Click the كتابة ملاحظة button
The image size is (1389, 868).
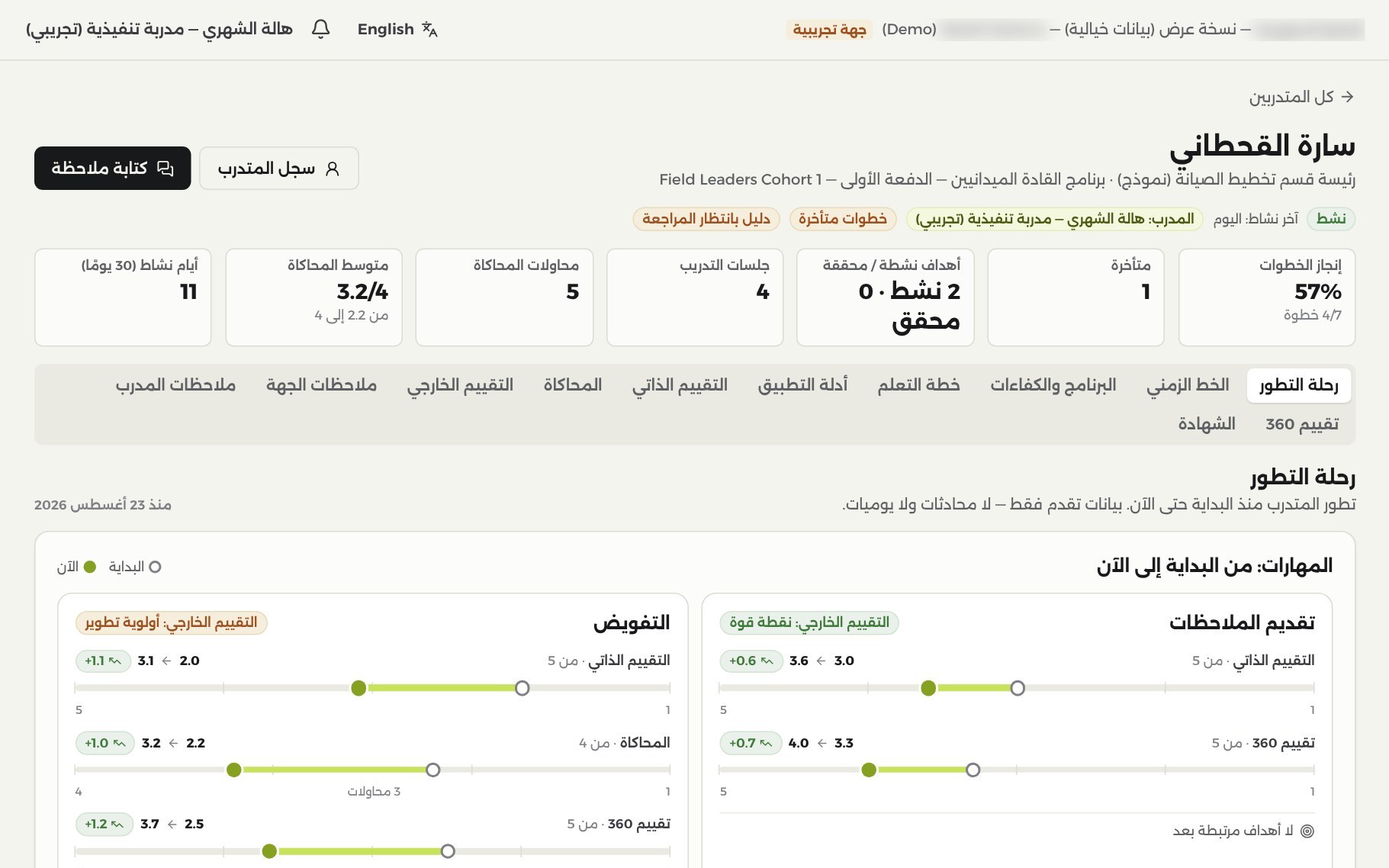113,169
